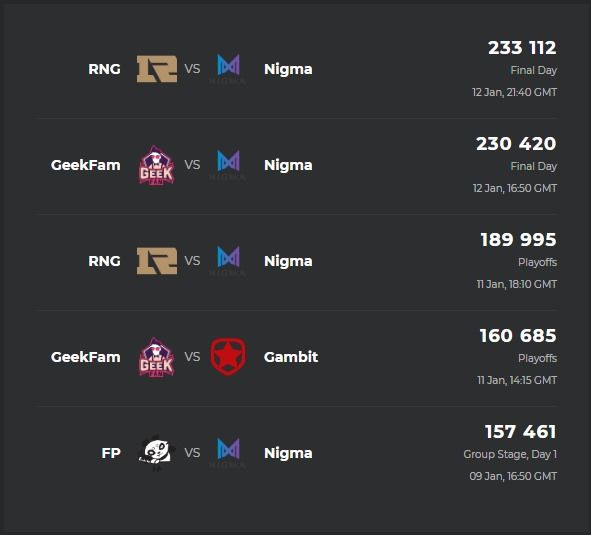Click the Group Stage, Day 1 label
This screenshot has width=591, height=535.
[x=510, y=454]
